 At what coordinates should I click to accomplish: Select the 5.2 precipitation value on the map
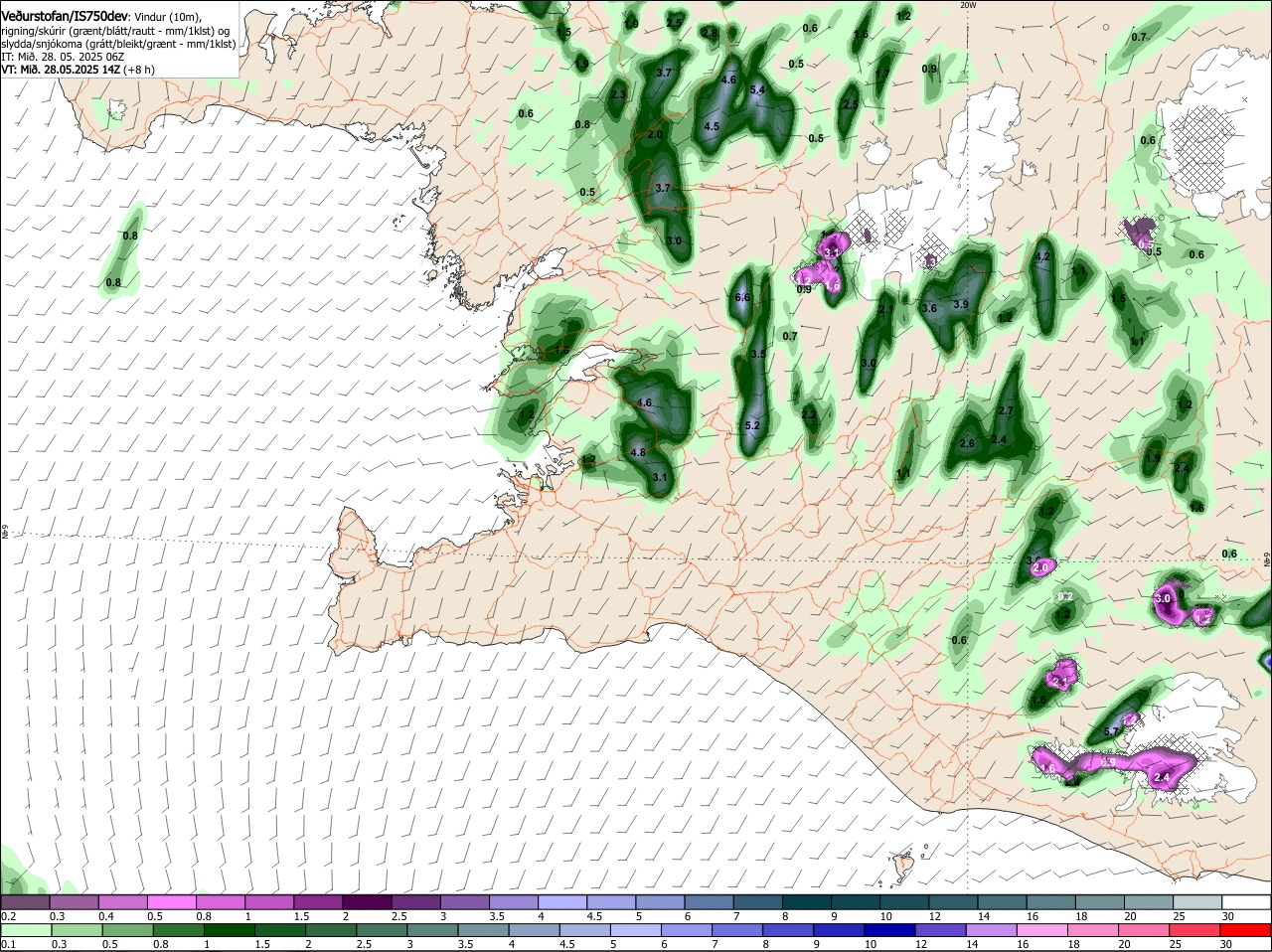point(752,425)
